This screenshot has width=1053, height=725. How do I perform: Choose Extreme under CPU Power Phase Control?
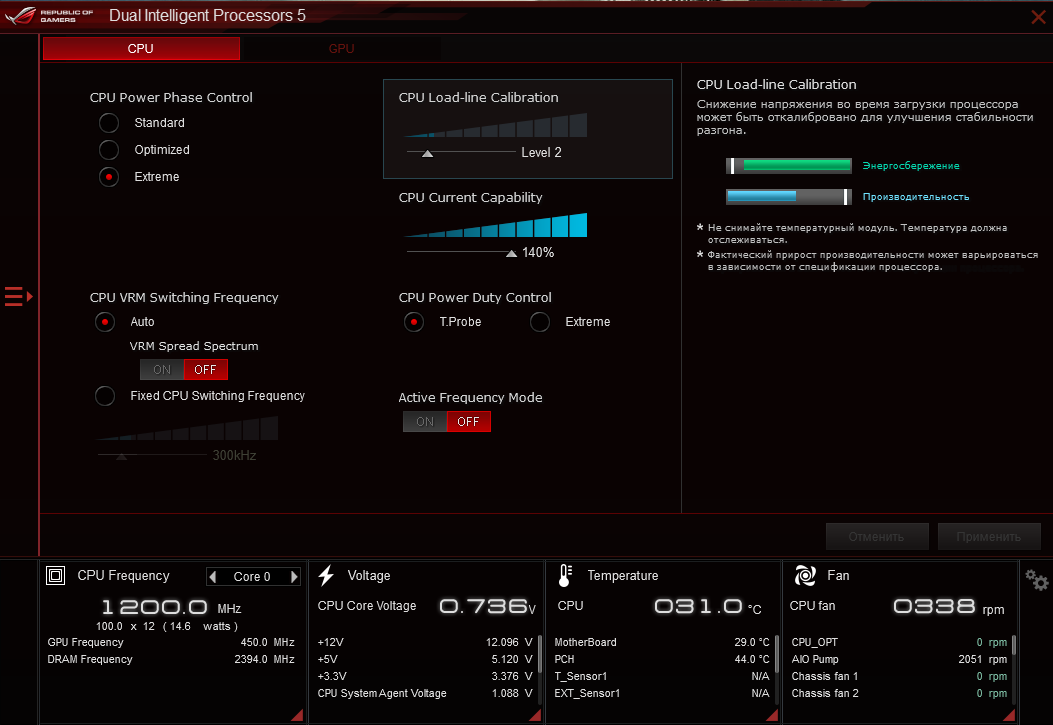tap(109, 177)
